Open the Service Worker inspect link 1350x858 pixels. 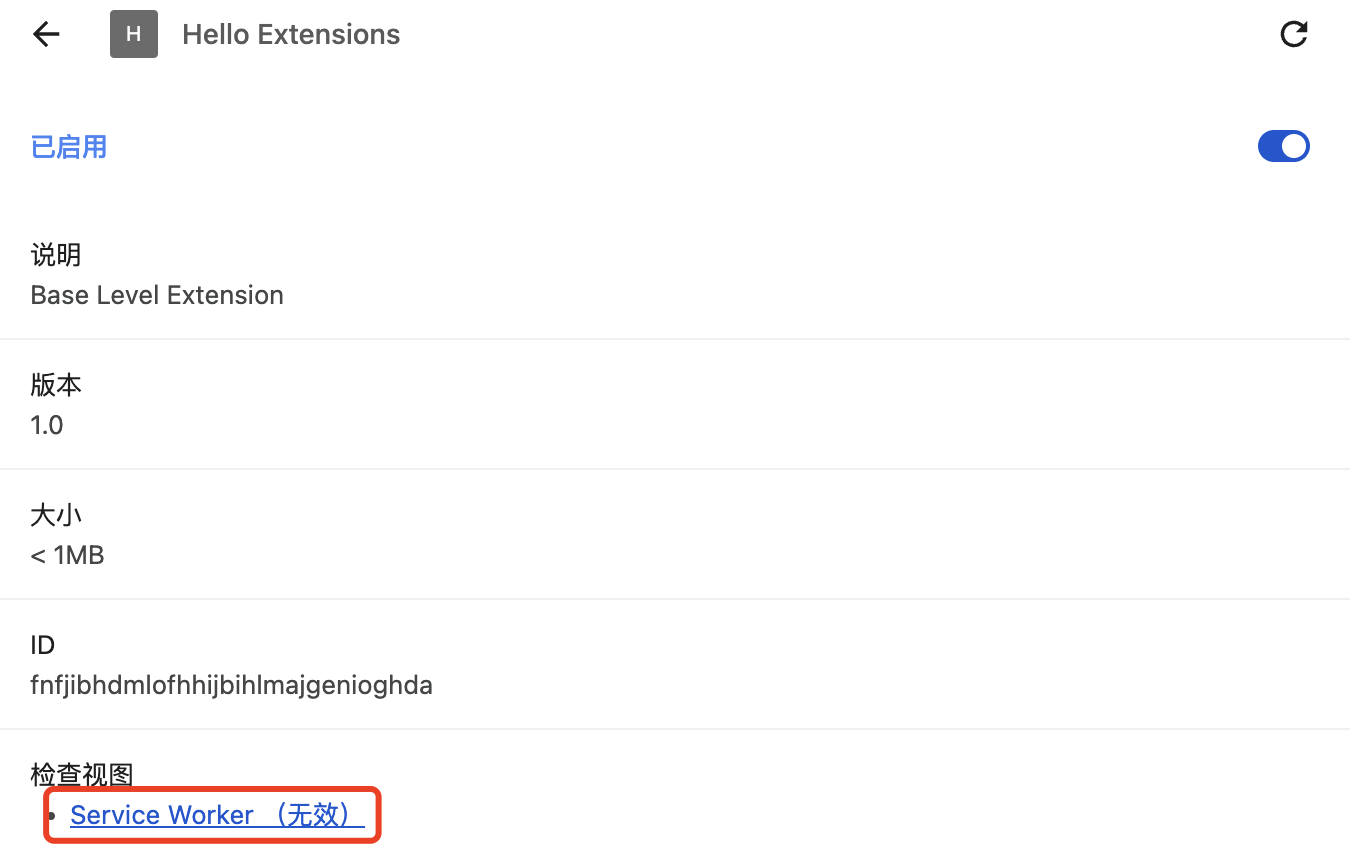click(161, 815)
